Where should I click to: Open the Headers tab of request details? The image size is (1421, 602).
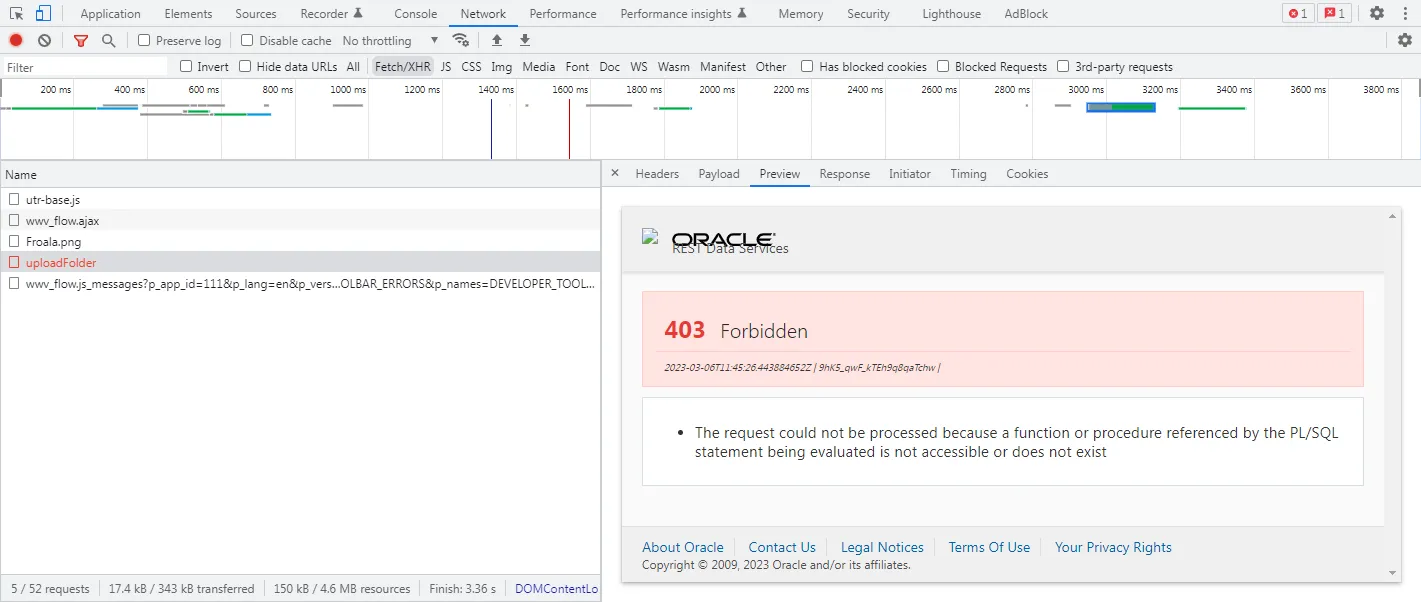point(657,174)
